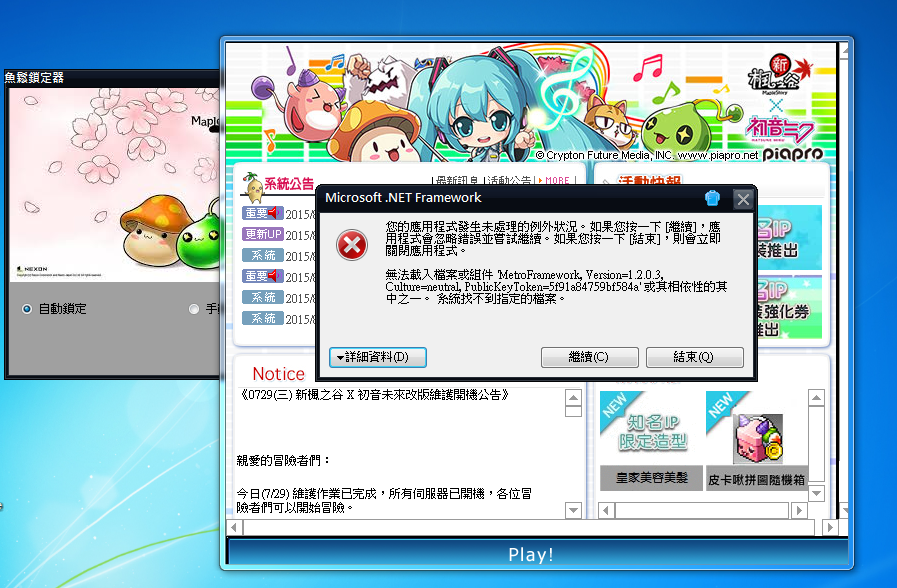Click the upper 知名IP event banner

point(789,238)
